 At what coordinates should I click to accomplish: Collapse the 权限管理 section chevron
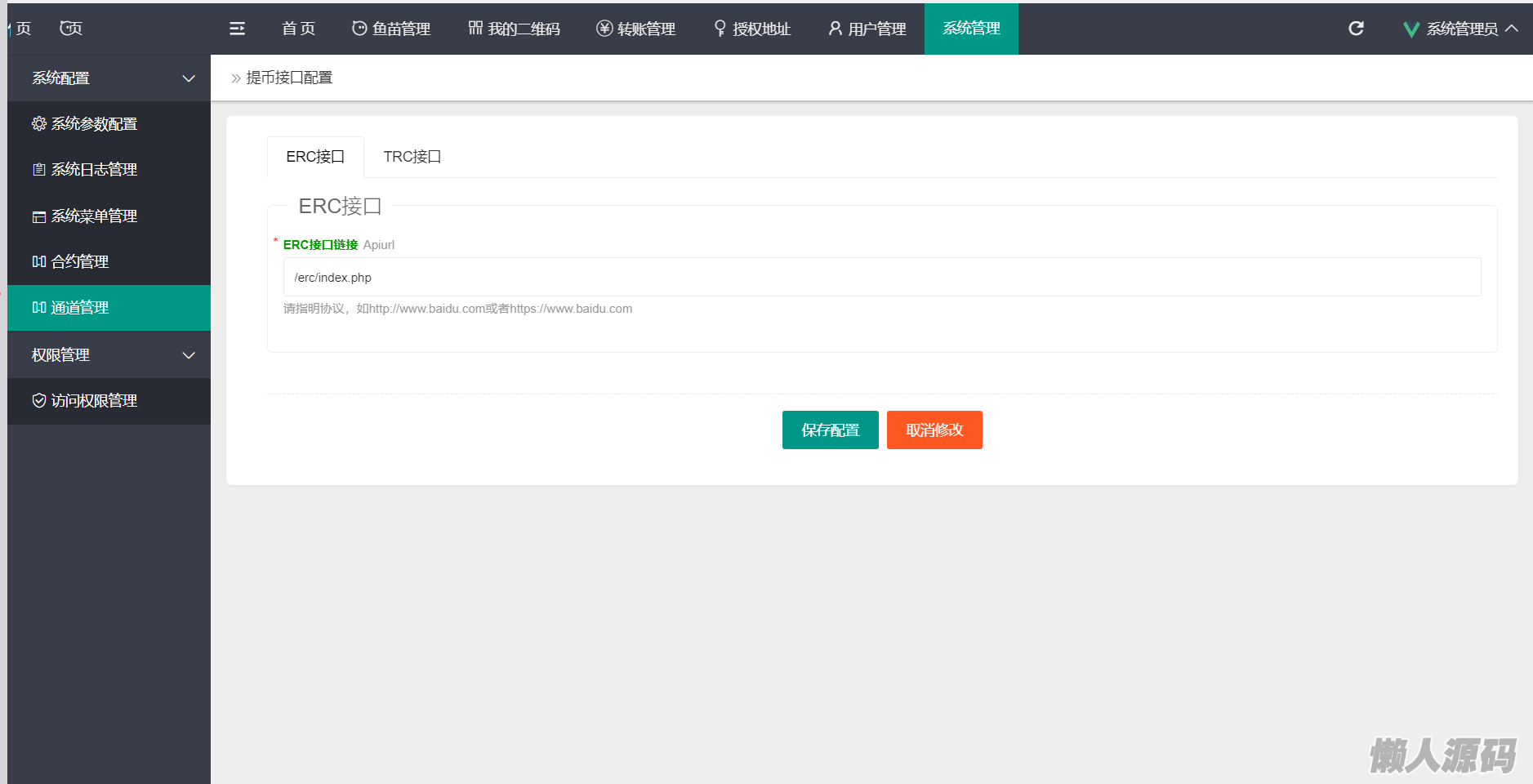tap(189, 355)
